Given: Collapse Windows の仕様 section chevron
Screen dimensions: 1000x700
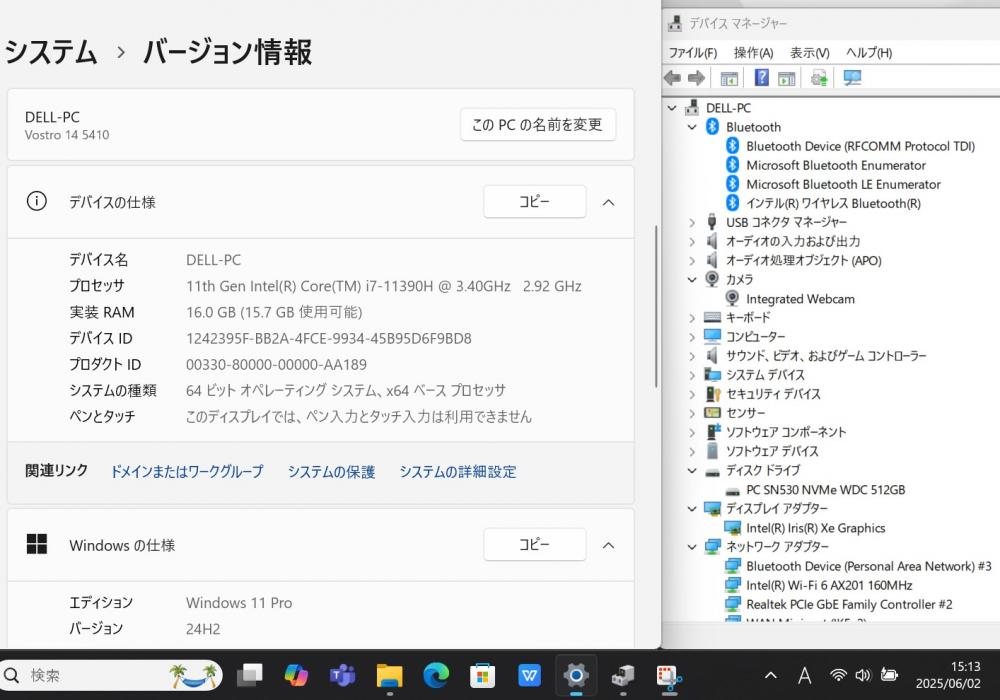Looking at the screenshot, I should [608, 545].
